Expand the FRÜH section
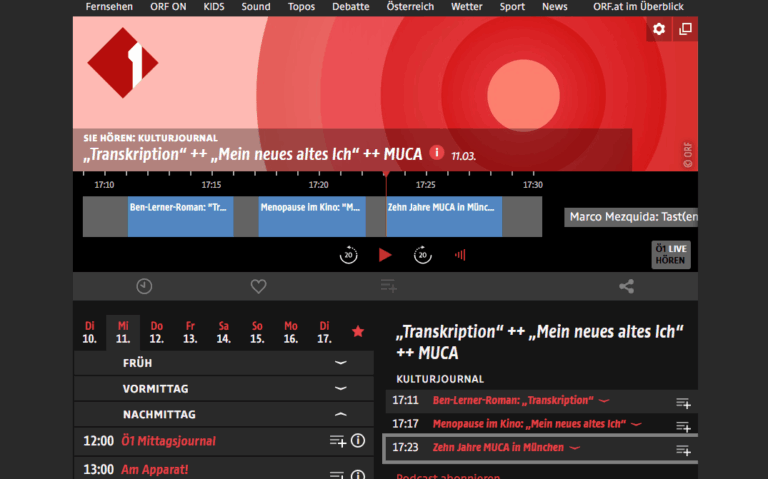Screen dimensions: 768x479 click(x=340, y=363)
